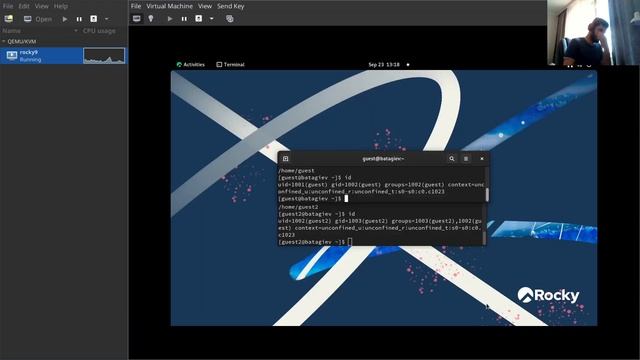The width and height of the screenshot is (640, 360).
Task: Click the shut down icon in manager toolbar
Action: coord(93,19)
